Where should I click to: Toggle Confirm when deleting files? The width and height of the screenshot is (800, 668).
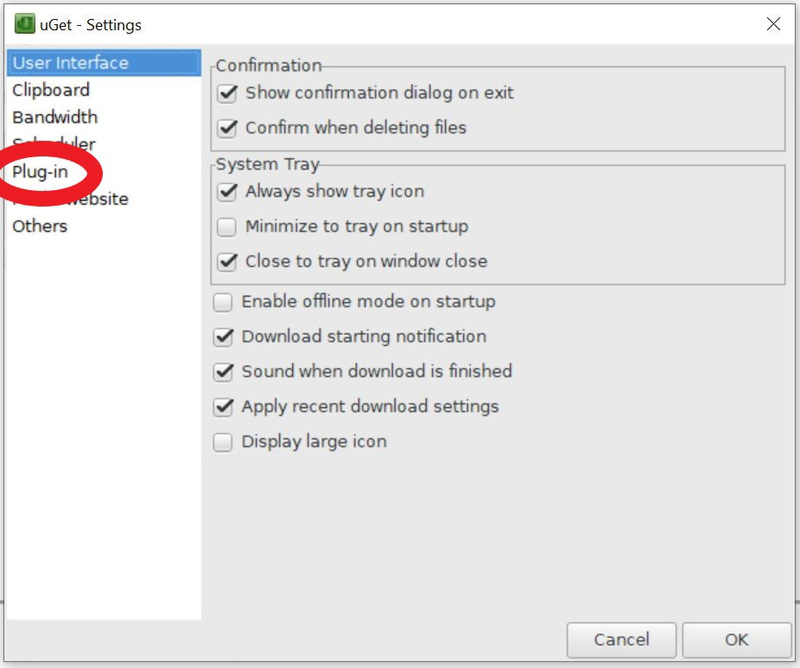tap(227, 128)
